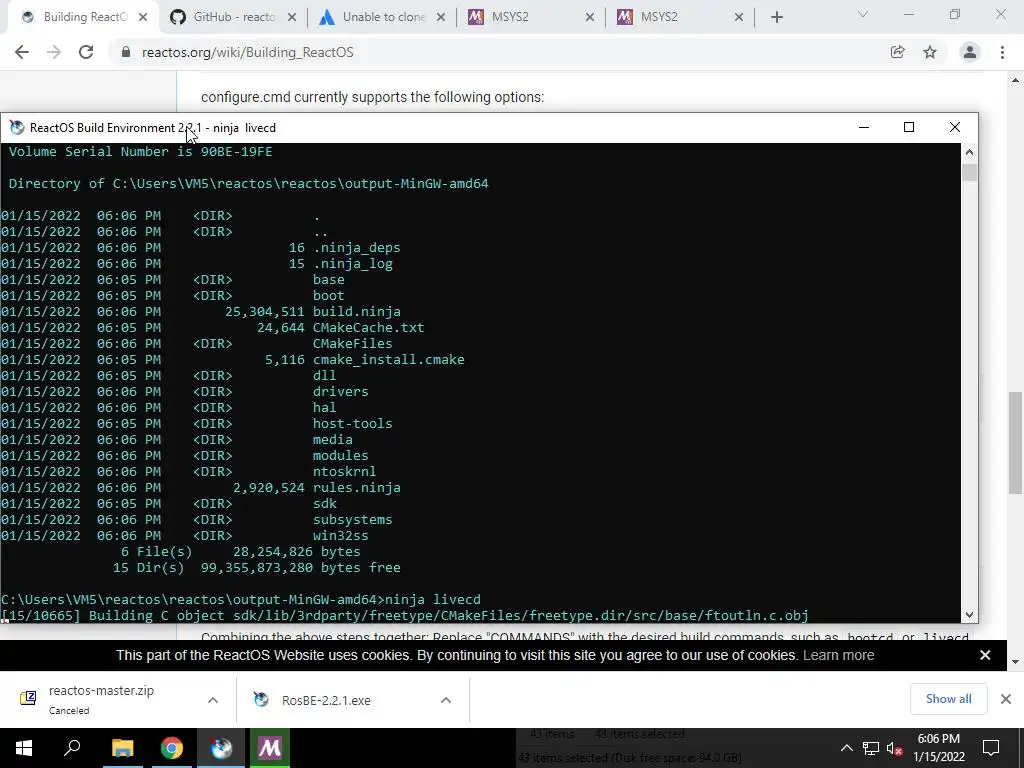
Task: Click Chrome icon in taskbar
Action: click(172, 748)
